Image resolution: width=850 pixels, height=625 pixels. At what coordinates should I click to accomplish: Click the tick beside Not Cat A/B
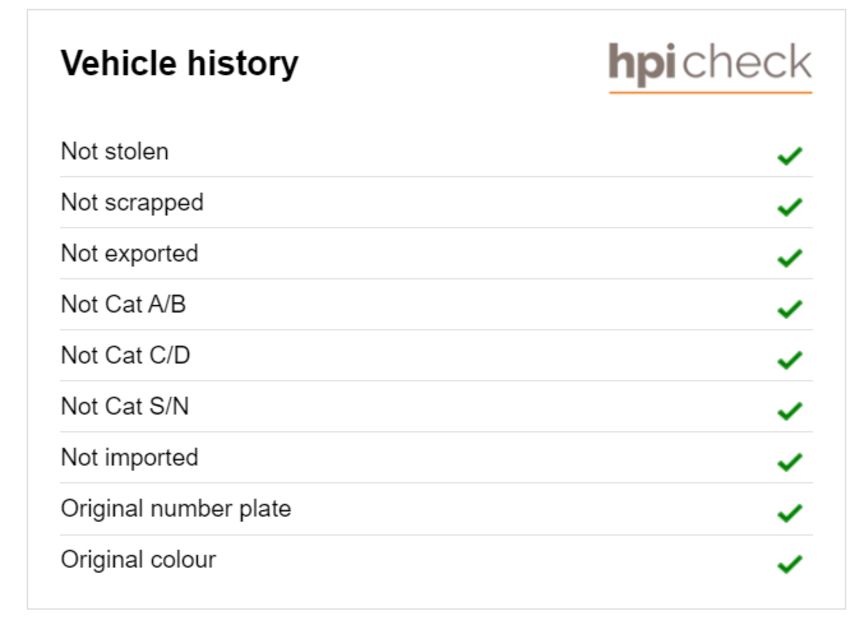coord(790,309)
